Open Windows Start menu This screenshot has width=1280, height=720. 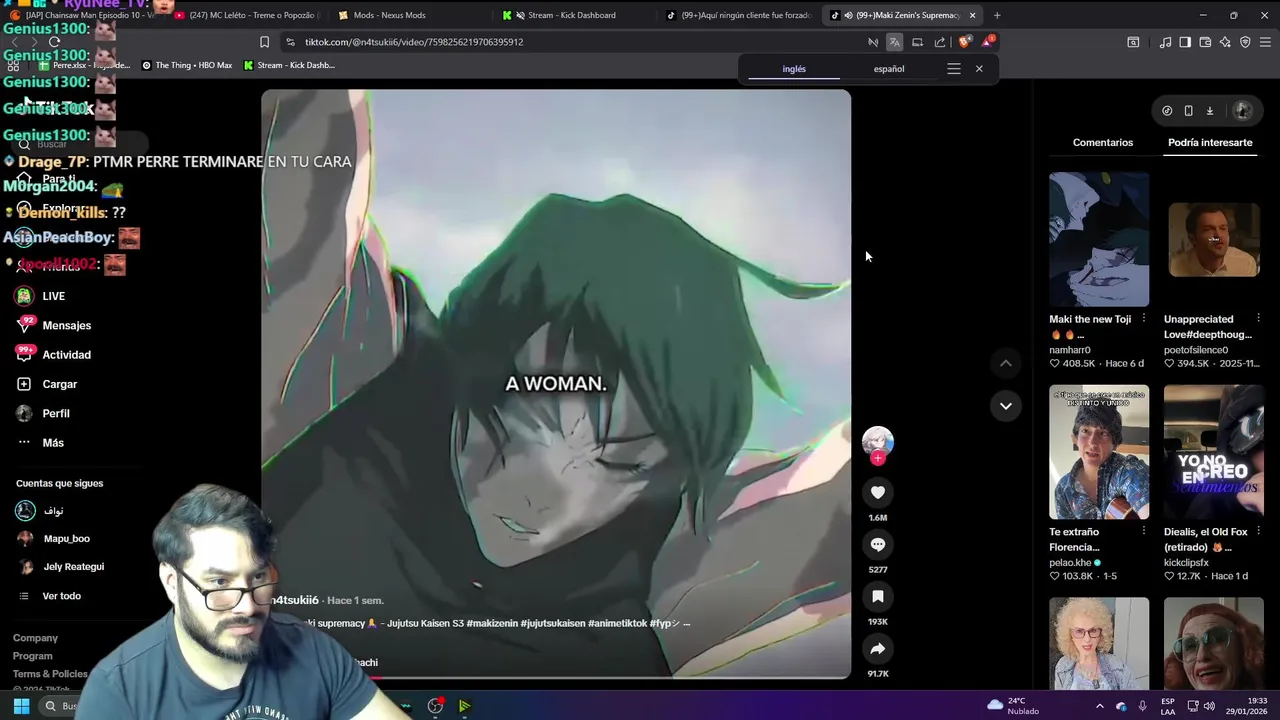coord(21,706)
